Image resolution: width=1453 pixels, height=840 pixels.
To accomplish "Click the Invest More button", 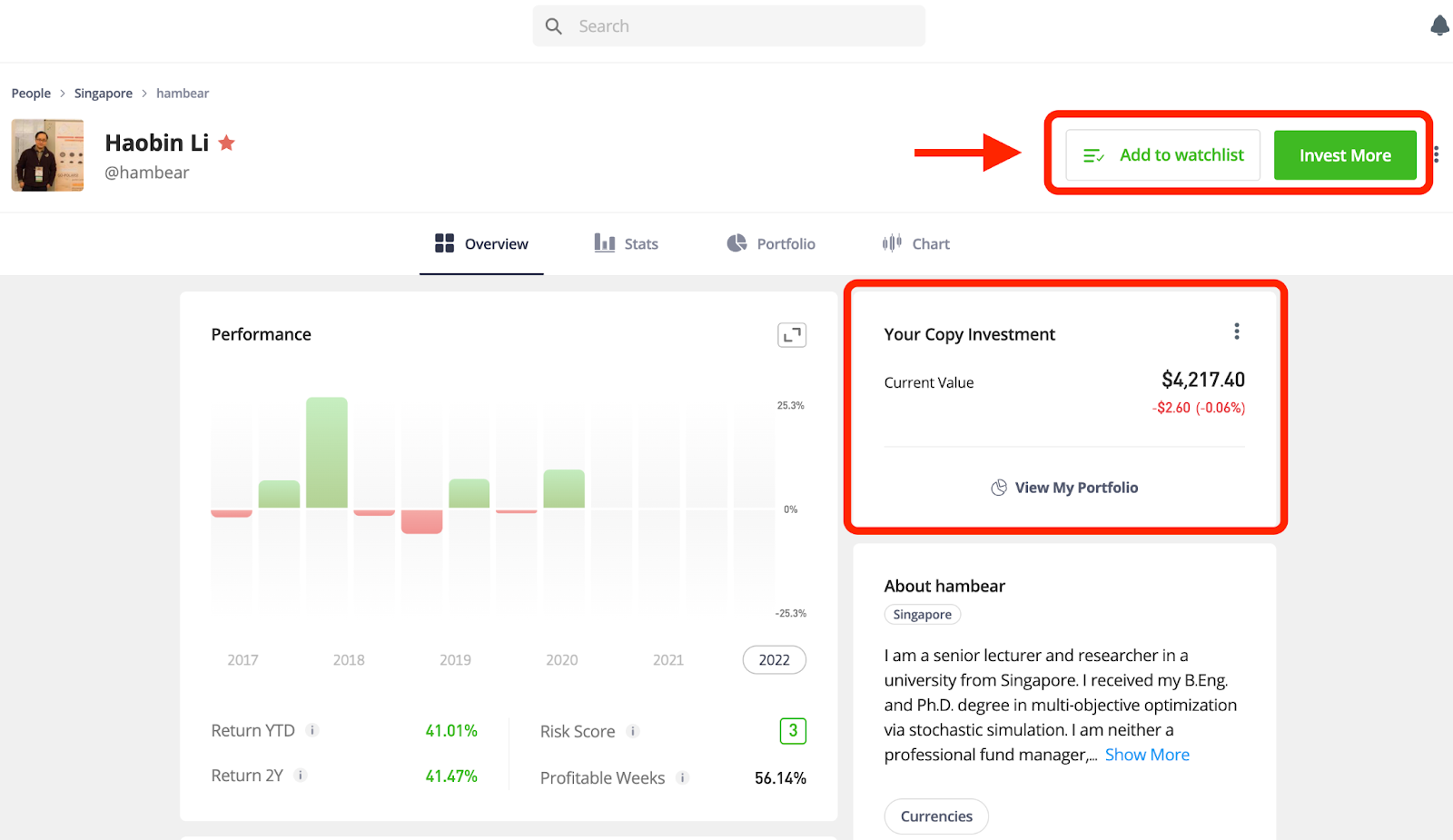I will click(1345, 155).
